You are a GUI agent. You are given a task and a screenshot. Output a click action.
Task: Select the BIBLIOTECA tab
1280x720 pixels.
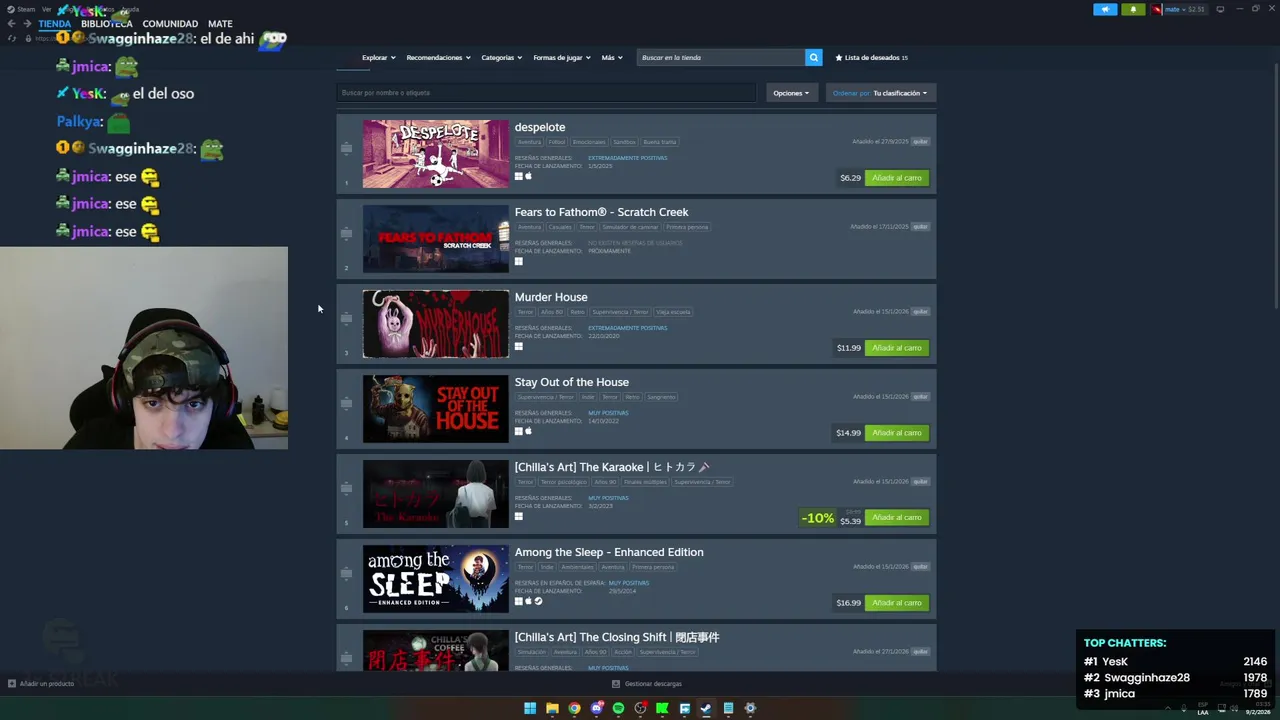coord(107,24)
